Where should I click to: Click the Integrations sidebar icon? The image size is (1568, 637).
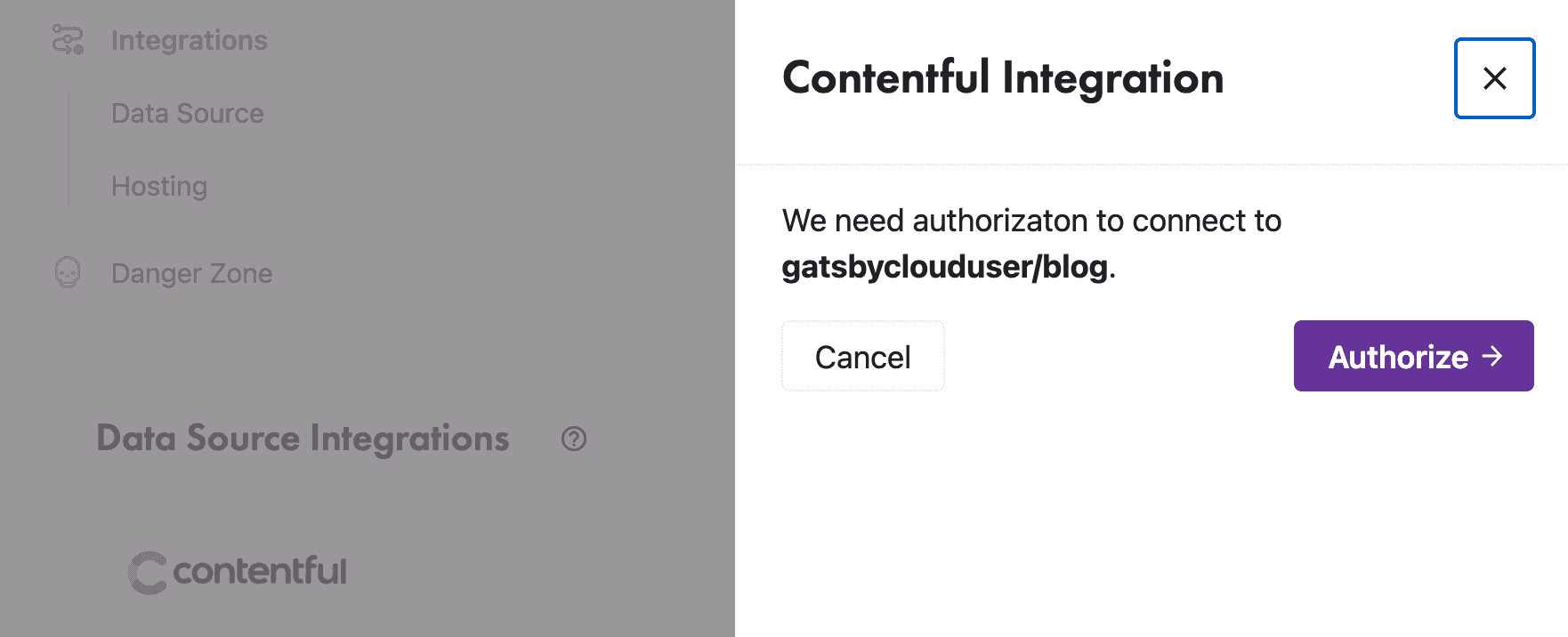pos(68,40)
